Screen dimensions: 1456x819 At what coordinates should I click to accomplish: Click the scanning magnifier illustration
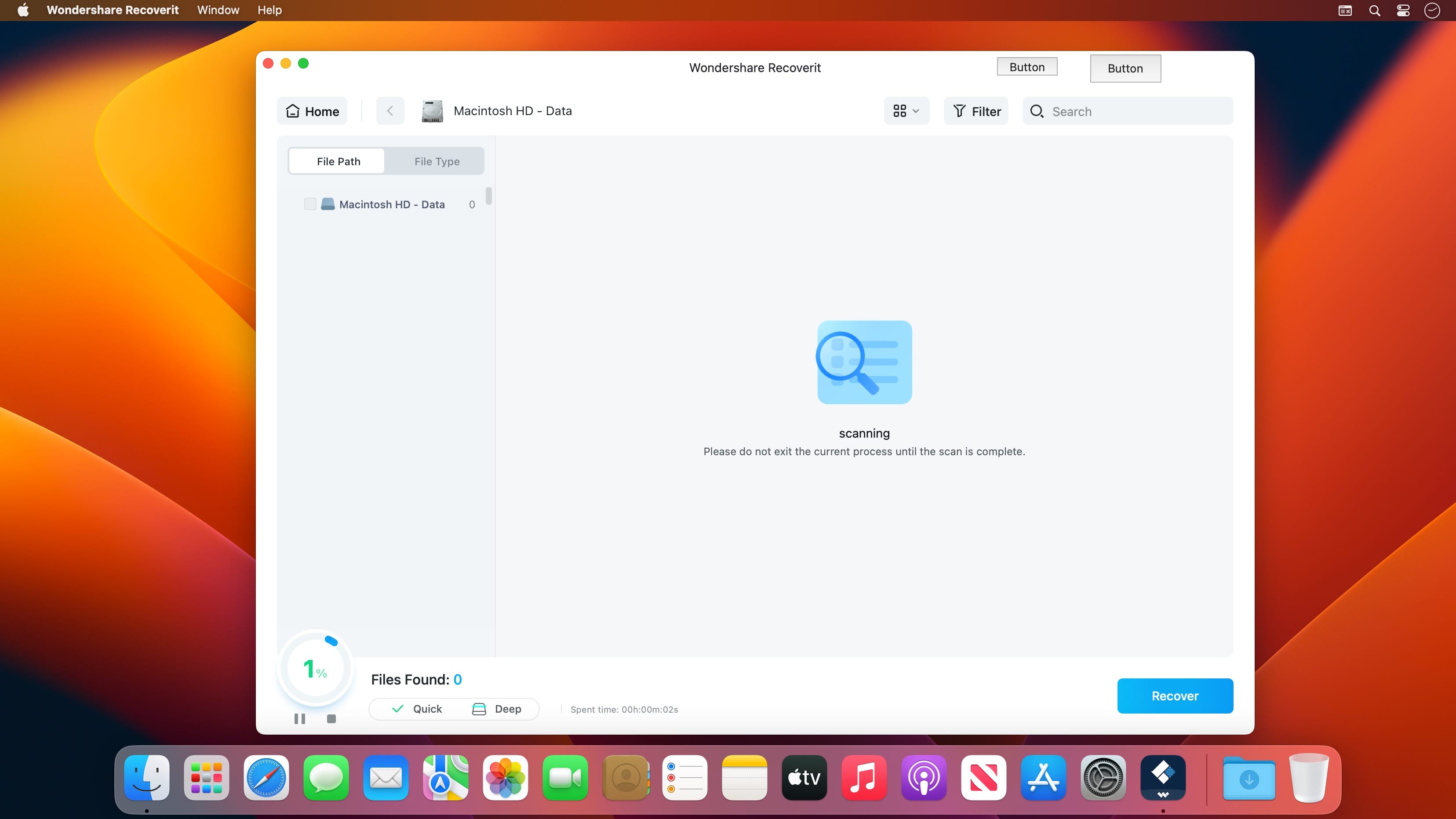pyautogui.click(x=864, y=362)
